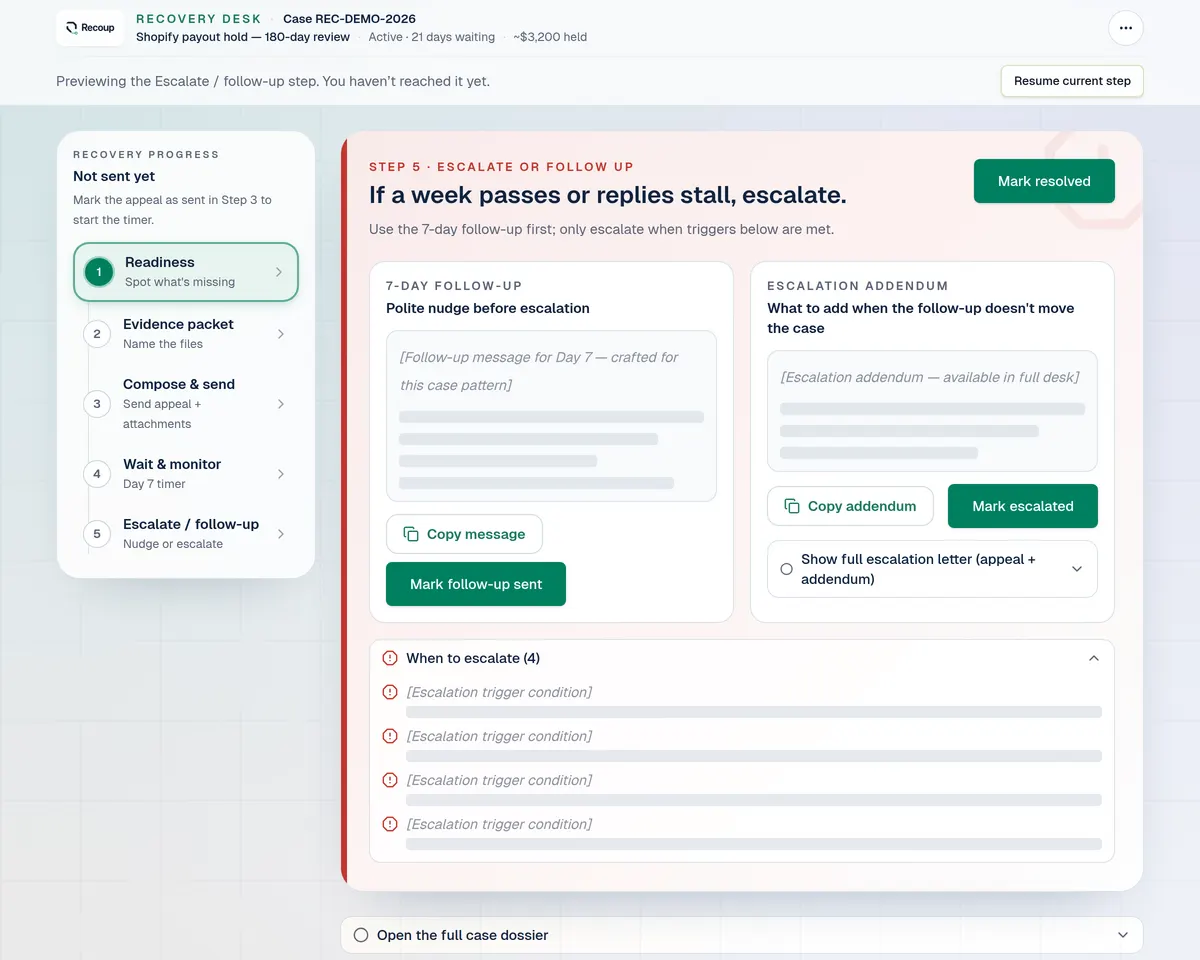The width and height of the screenshot is (1200, 960).
Task: Click the alert icon beside When to escalate
Action: (x=390, y=658)
